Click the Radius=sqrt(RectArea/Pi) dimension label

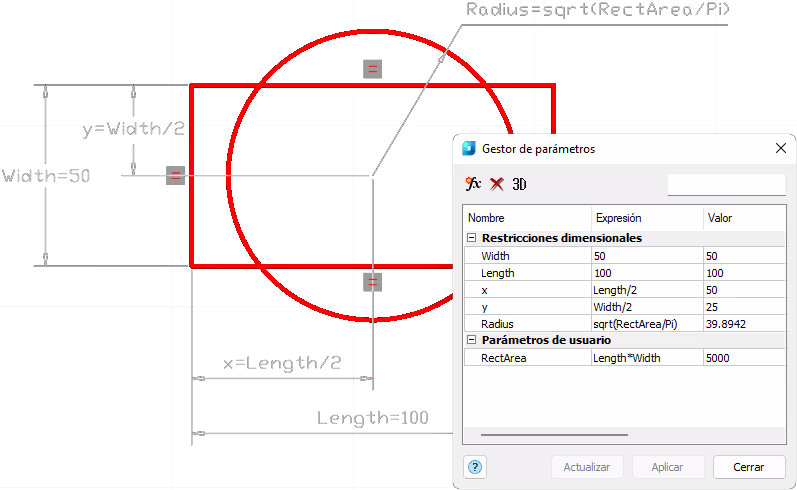coord(598,10)
